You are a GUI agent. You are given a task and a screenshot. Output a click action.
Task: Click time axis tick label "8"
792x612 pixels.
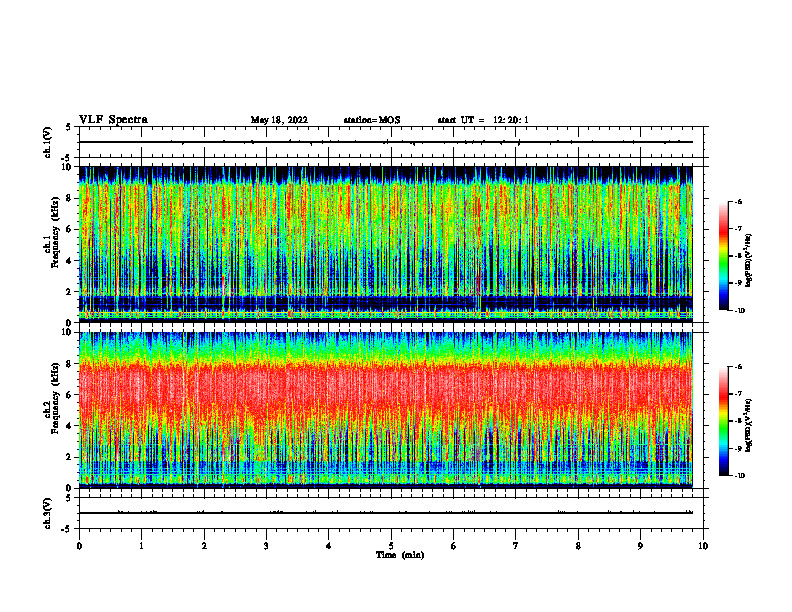click(x=578, y=546)
